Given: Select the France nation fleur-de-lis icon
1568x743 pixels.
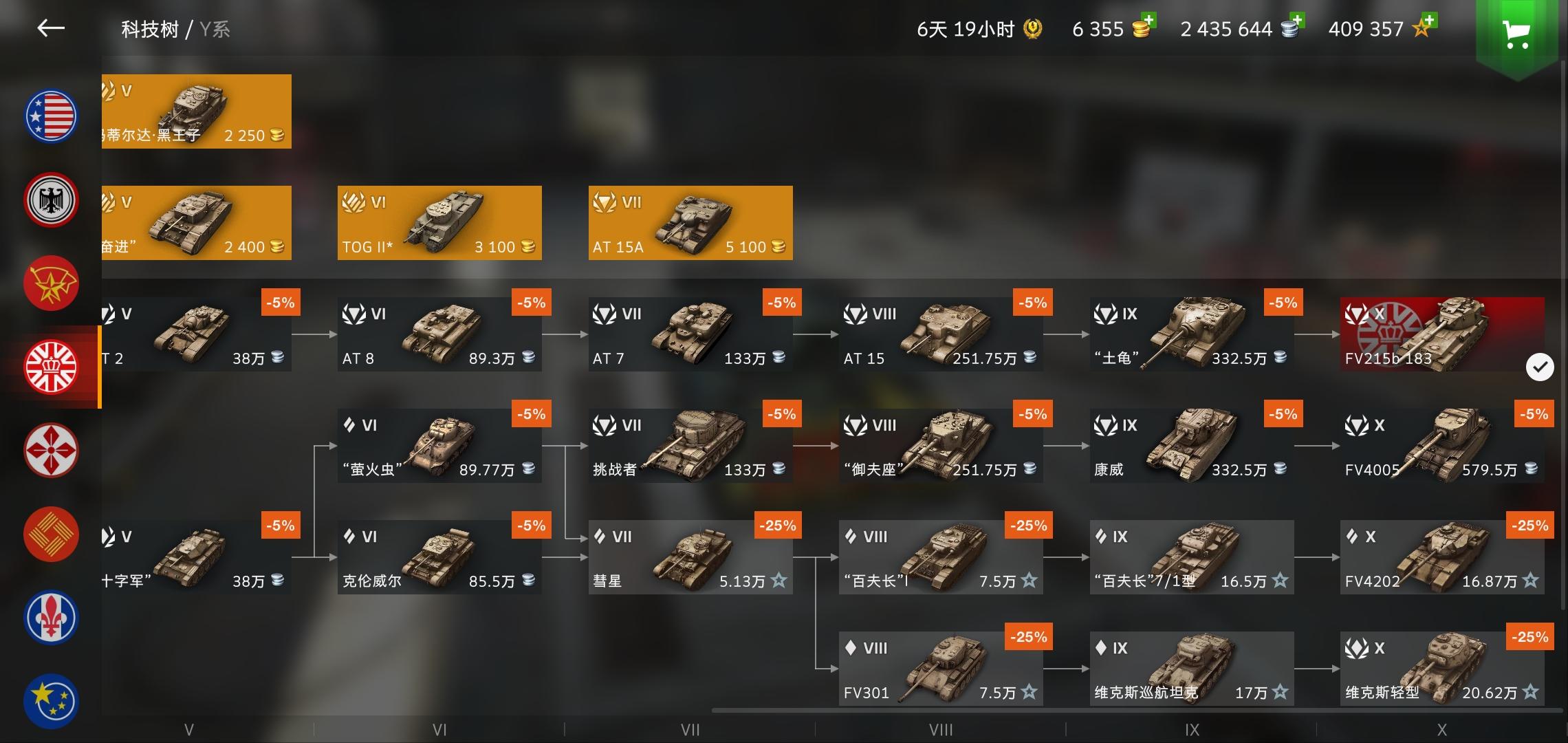Looking at the screenshot, I should pyautogui.click(x=51, y=618).
